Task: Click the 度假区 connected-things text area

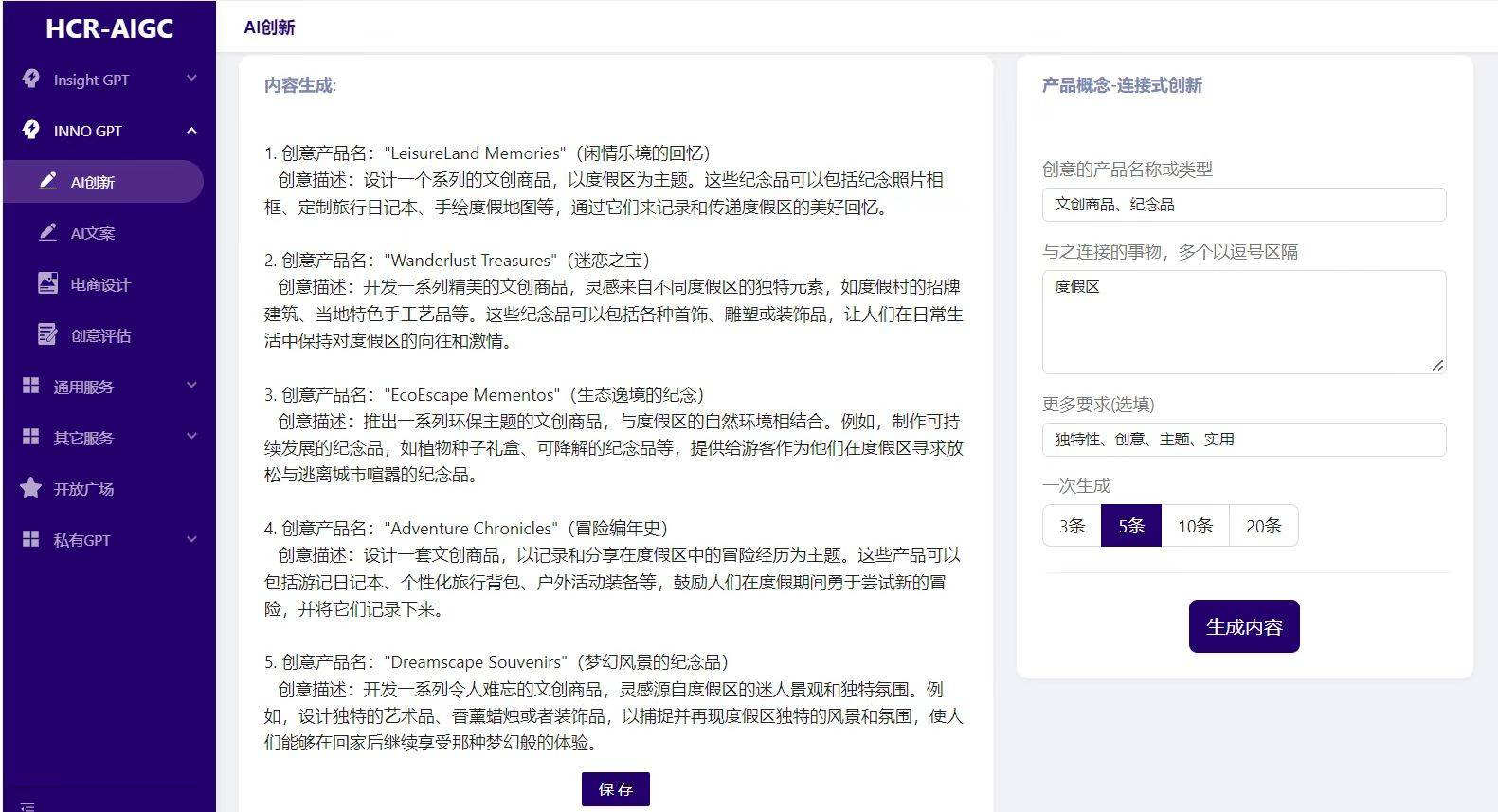Action: 1243,322
